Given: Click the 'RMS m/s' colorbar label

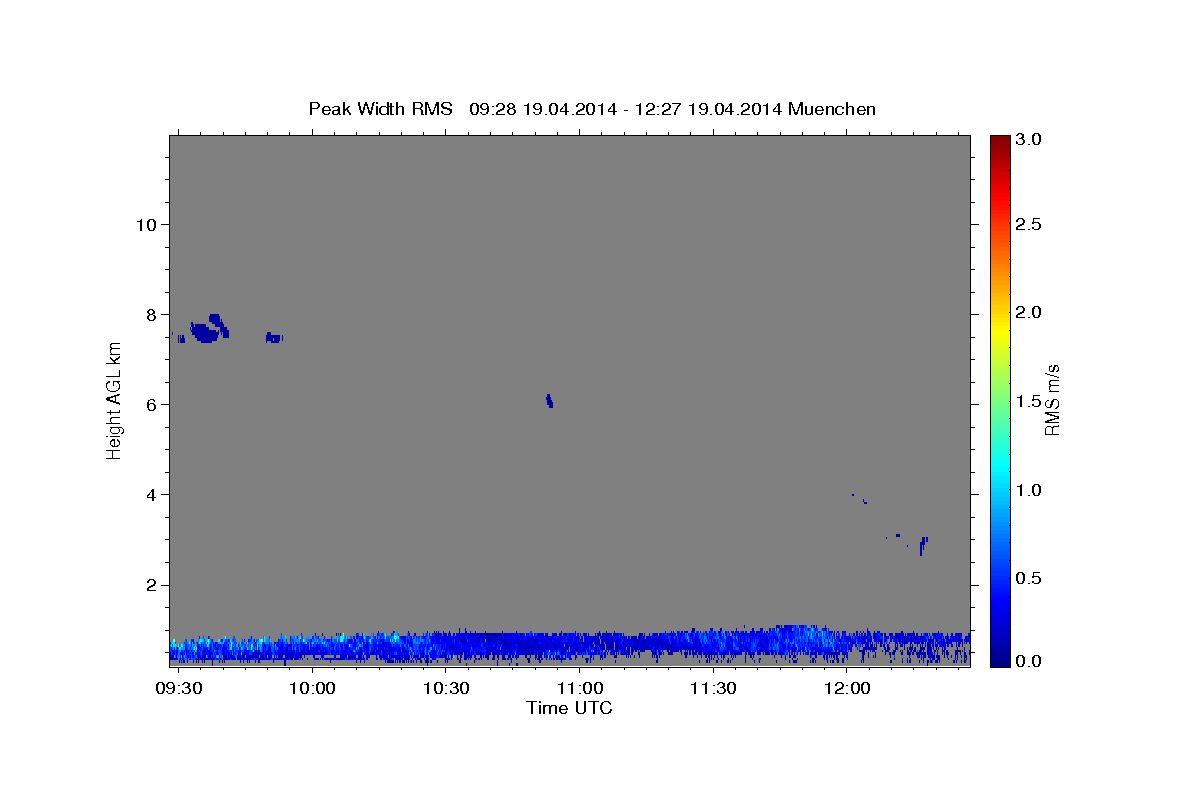Looking at the screenshot, I should click(1053, 400).
